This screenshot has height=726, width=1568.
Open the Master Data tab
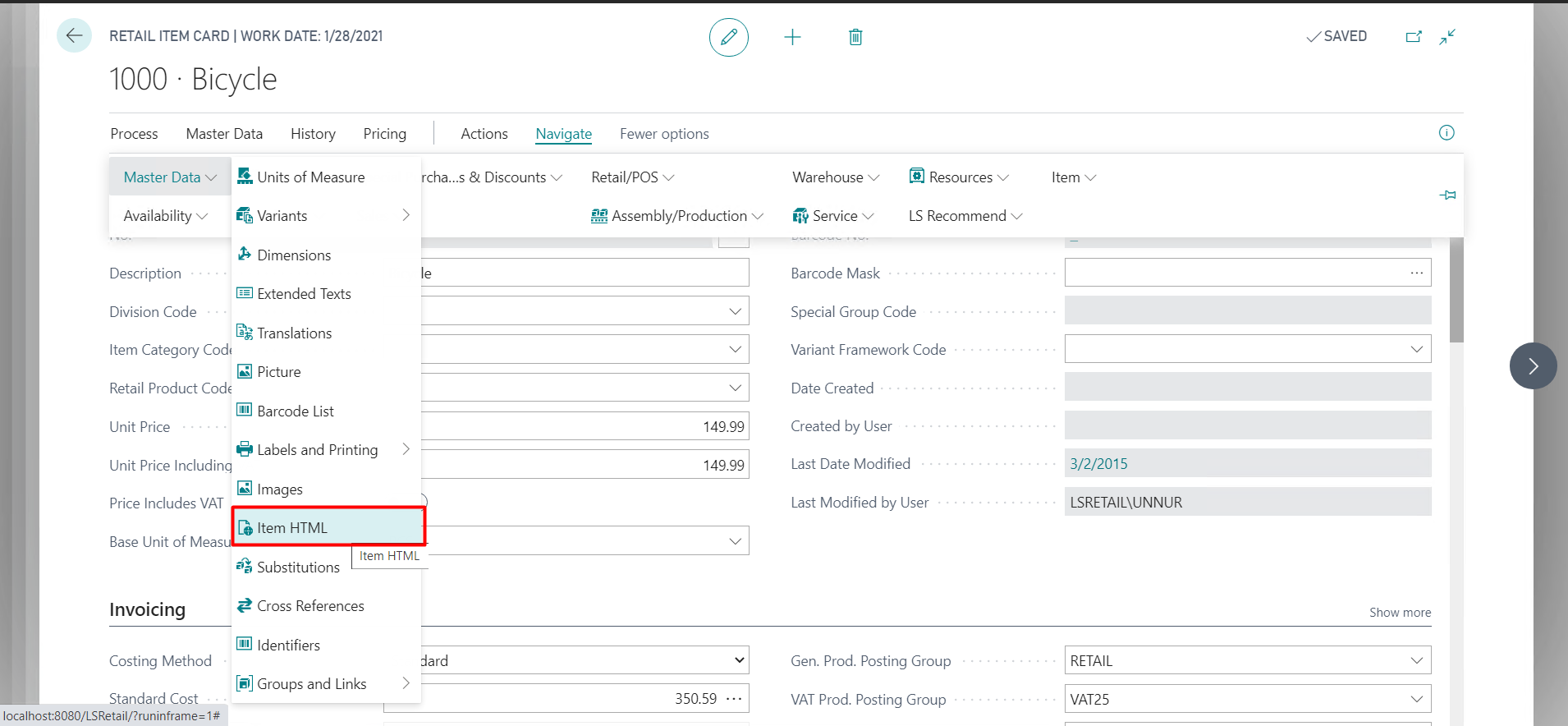click(224, 134)
